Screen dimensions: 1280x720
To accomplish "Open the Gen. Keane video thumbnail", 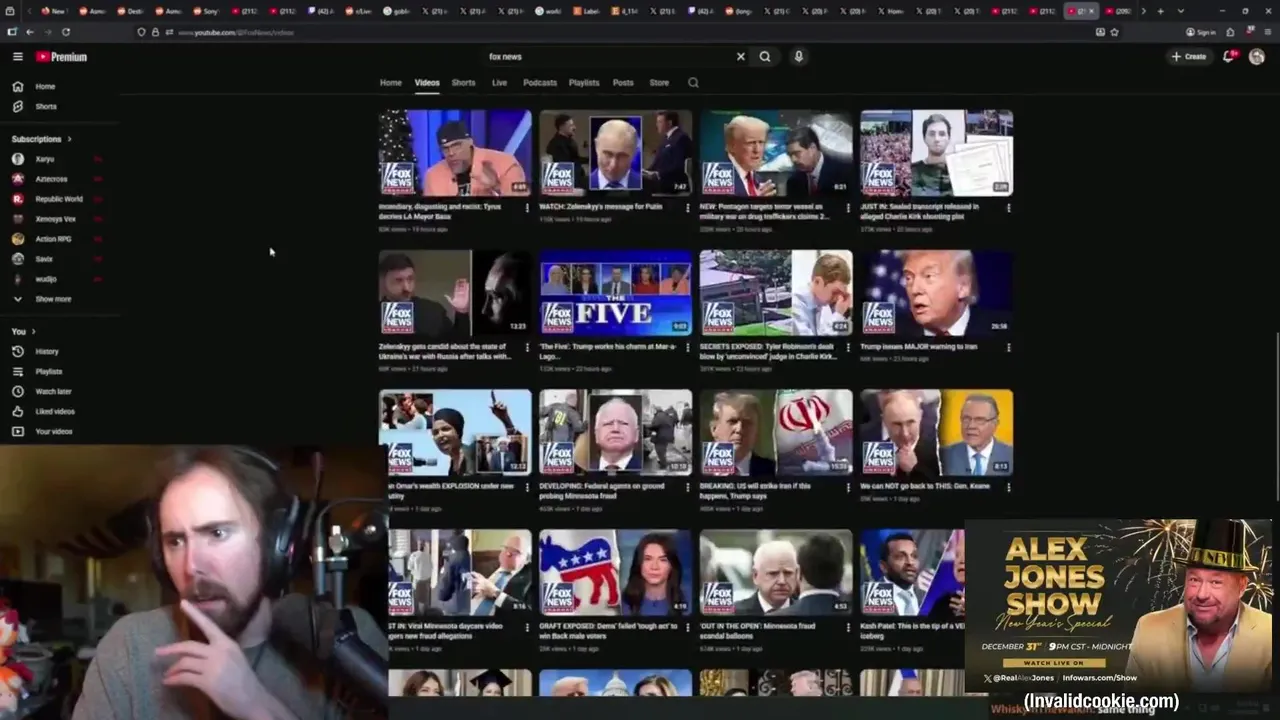I will pos(936,432).
